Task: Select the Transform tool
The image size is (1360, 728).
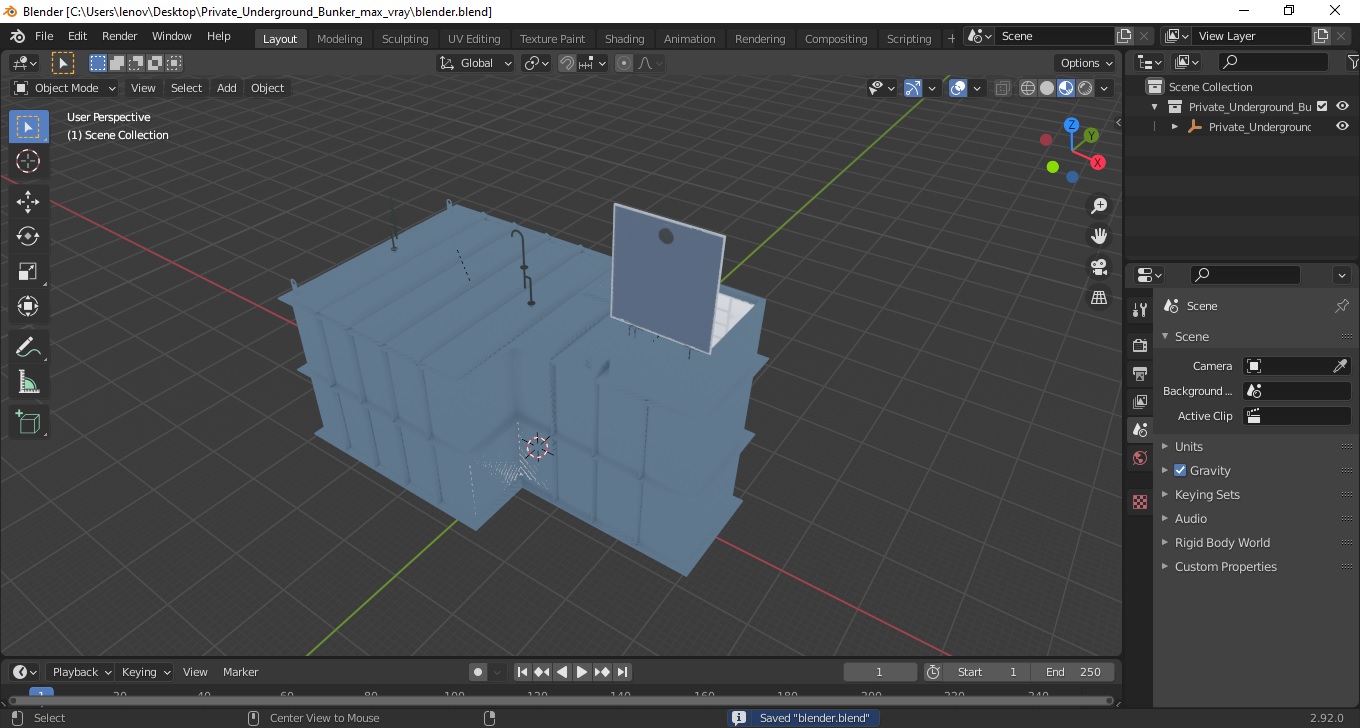Action: 28,306
